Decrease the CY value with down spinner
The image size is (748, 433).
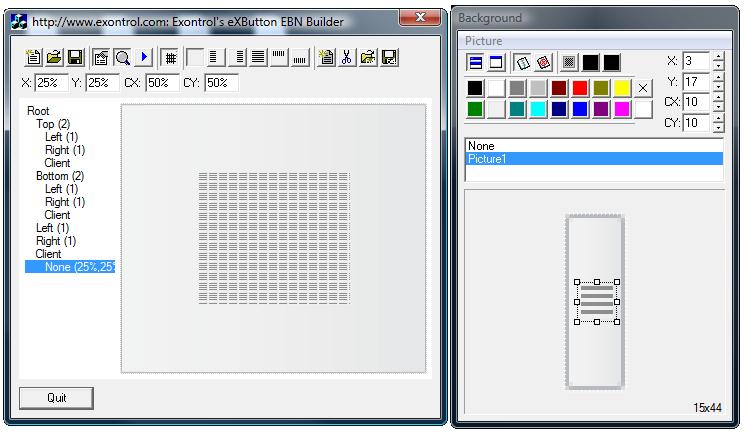pyautogui.click(x=718, y=128)
